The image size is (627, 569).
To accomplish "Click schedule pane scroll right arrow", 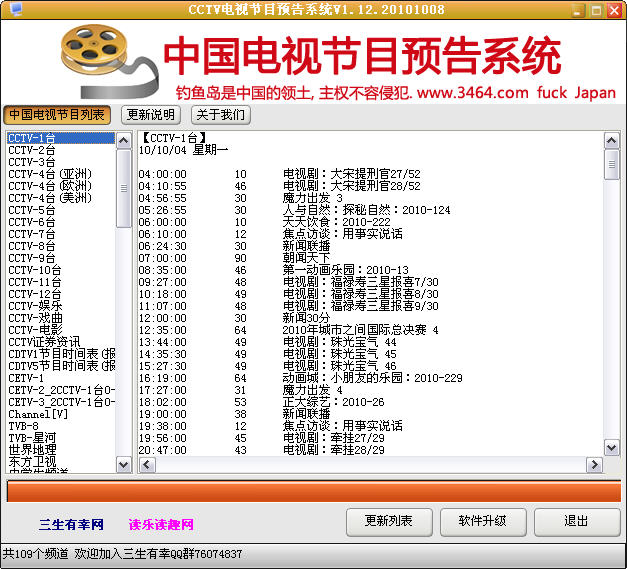I will tap(594, 465).
